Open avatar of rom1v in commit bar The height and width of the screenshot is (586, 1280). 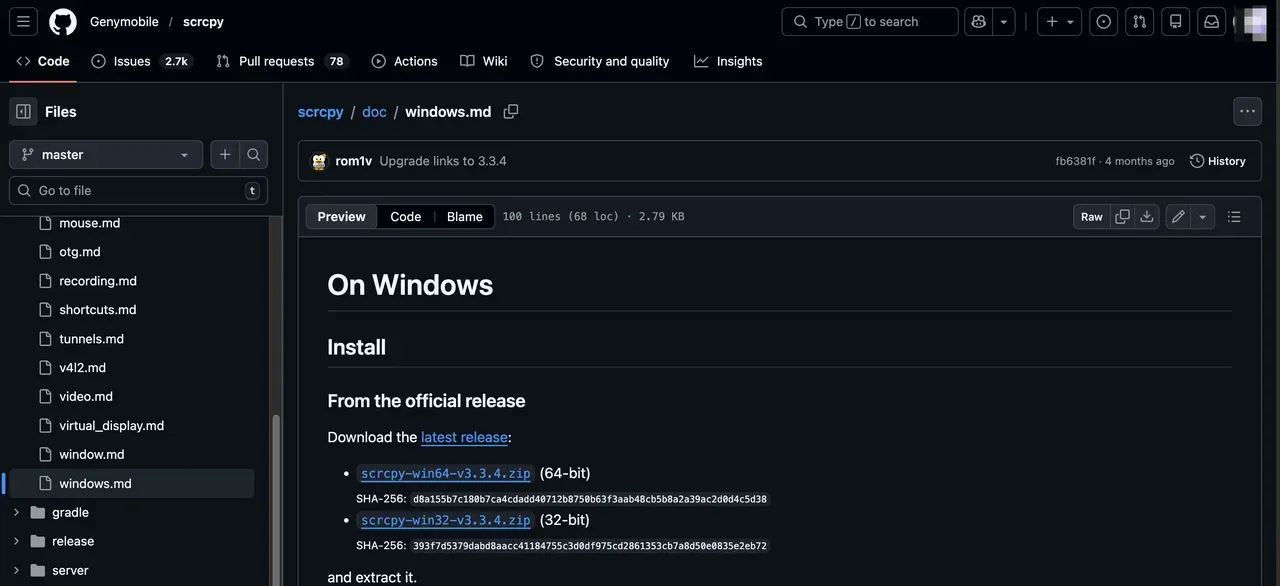[319, 161]
